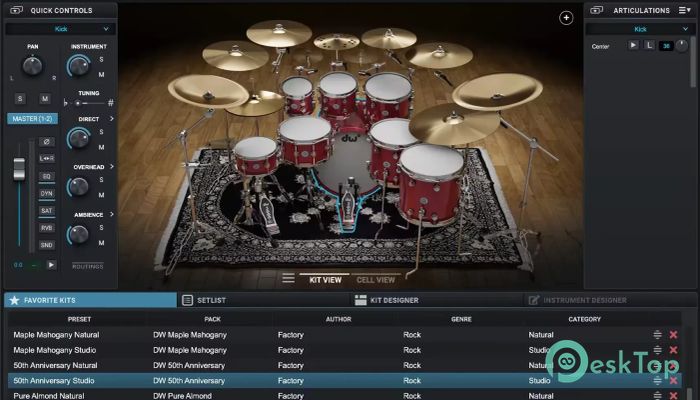Click the Routings button
This screenshot has height=400, width=700.
88,266
